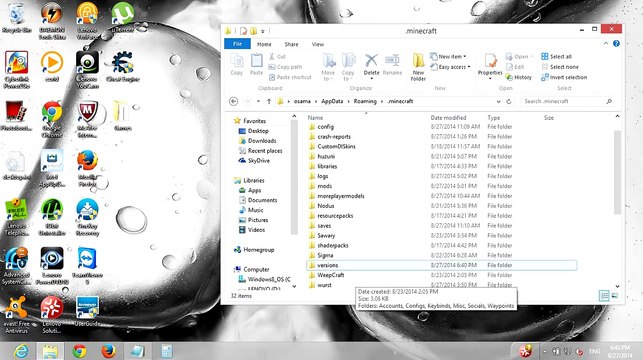Screen dimensions: 643x360
Task: Click the osama breadcrumb in address bar
Action: pyautogui.click(x=302, y=101)
